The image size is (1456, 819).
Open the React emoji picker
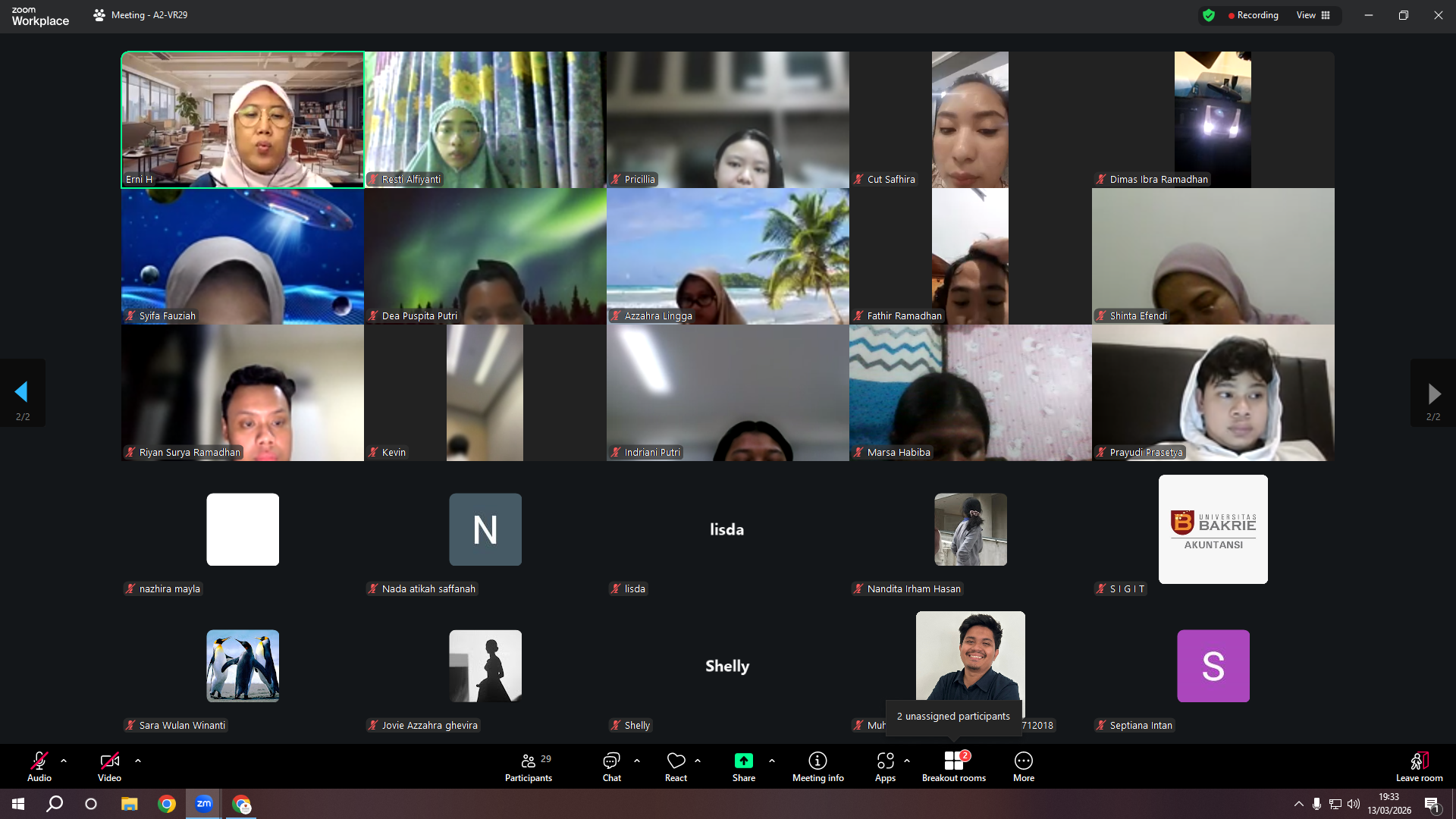tap(676, 766)
